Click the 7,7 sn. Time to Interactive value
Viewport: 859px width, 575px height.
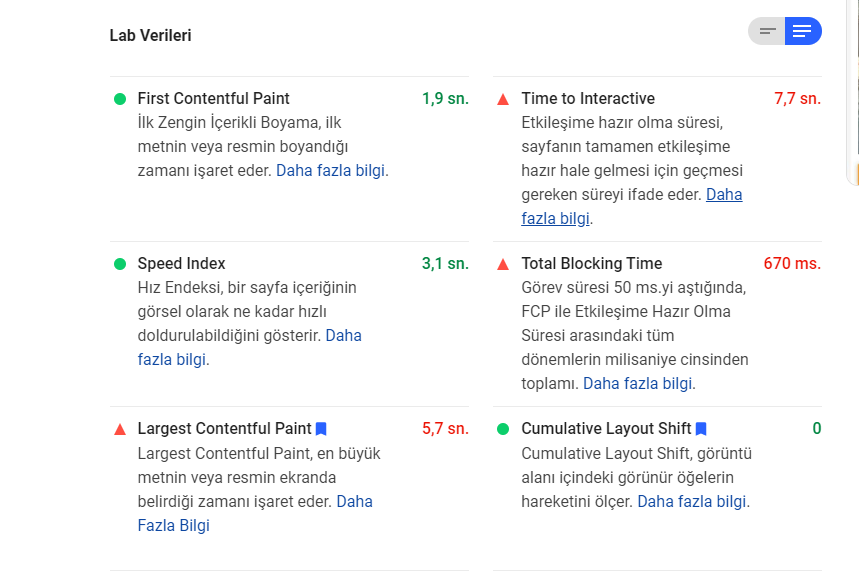[x=798, y=99]
